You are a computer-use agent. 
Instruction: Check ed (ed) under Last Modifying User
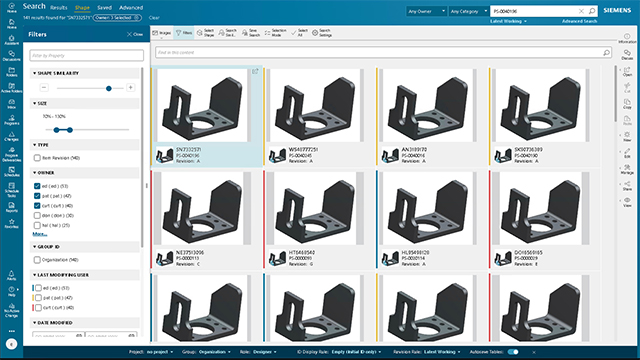point(38,288)
